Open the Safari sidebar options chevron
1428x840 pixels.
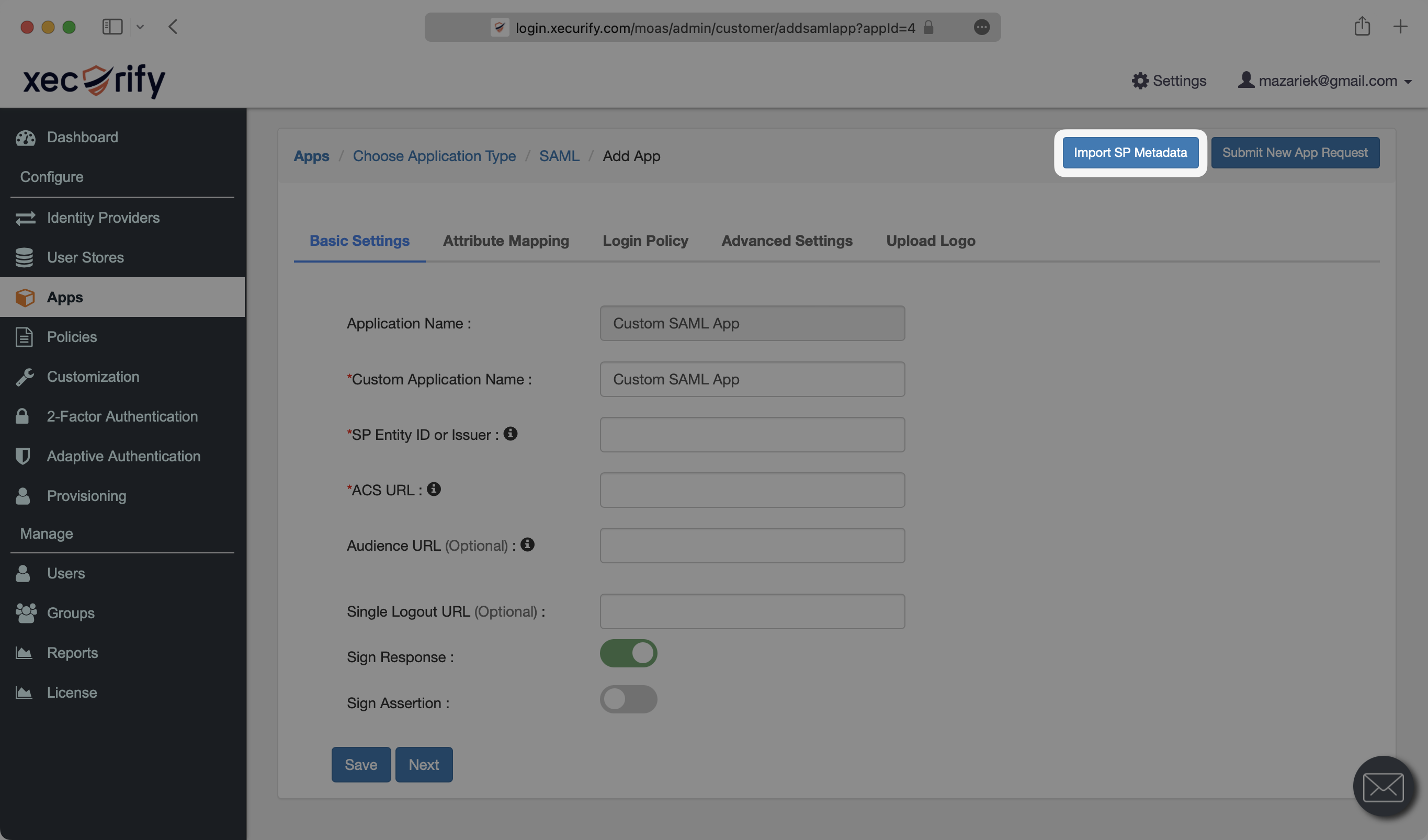pyautogui.click(x=140, y=27)
